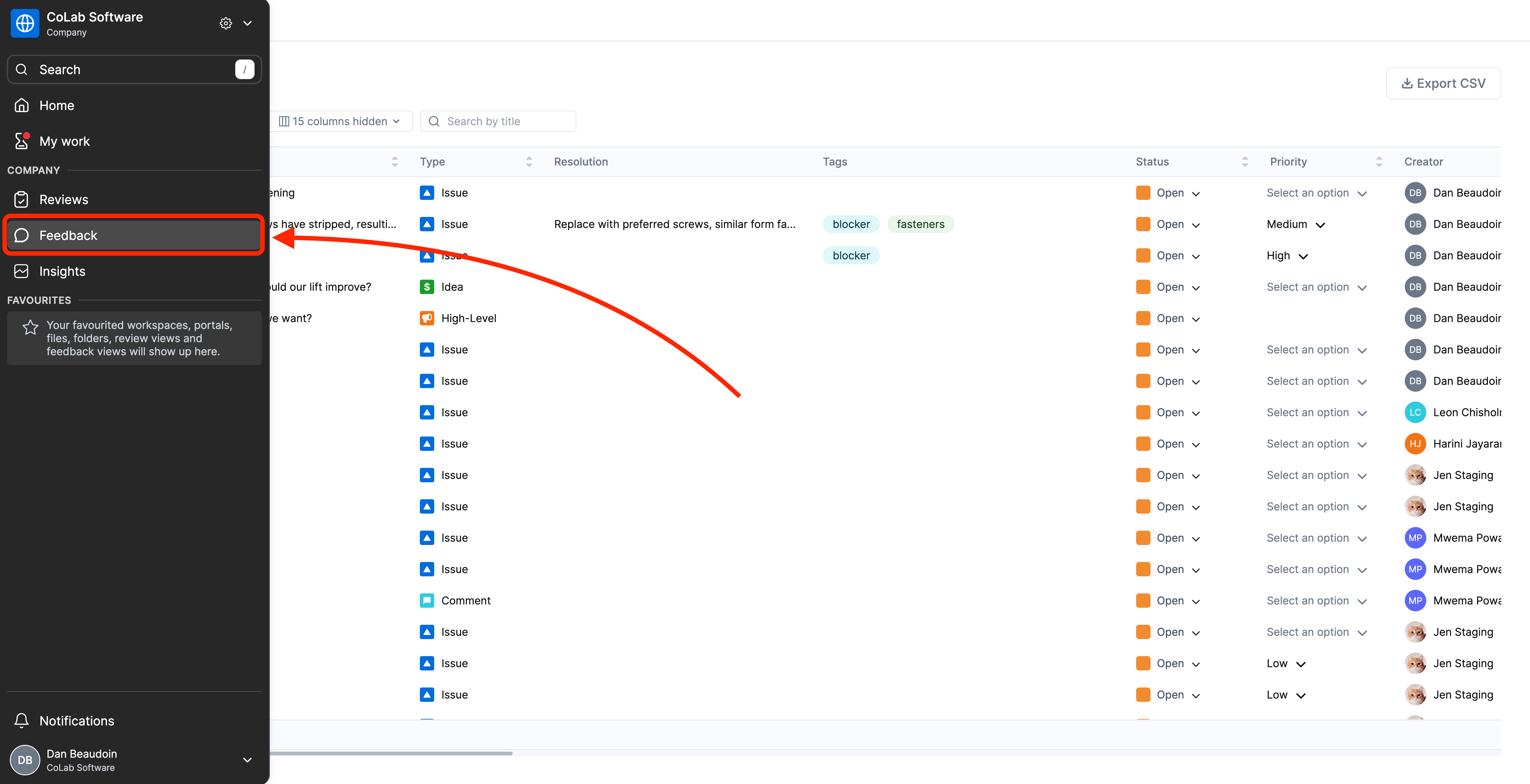Open Dan Beaudoin user menu chevron
The width and height of the screenshot is (1530, 784).
pyautogui.click(x=248, y=759)
